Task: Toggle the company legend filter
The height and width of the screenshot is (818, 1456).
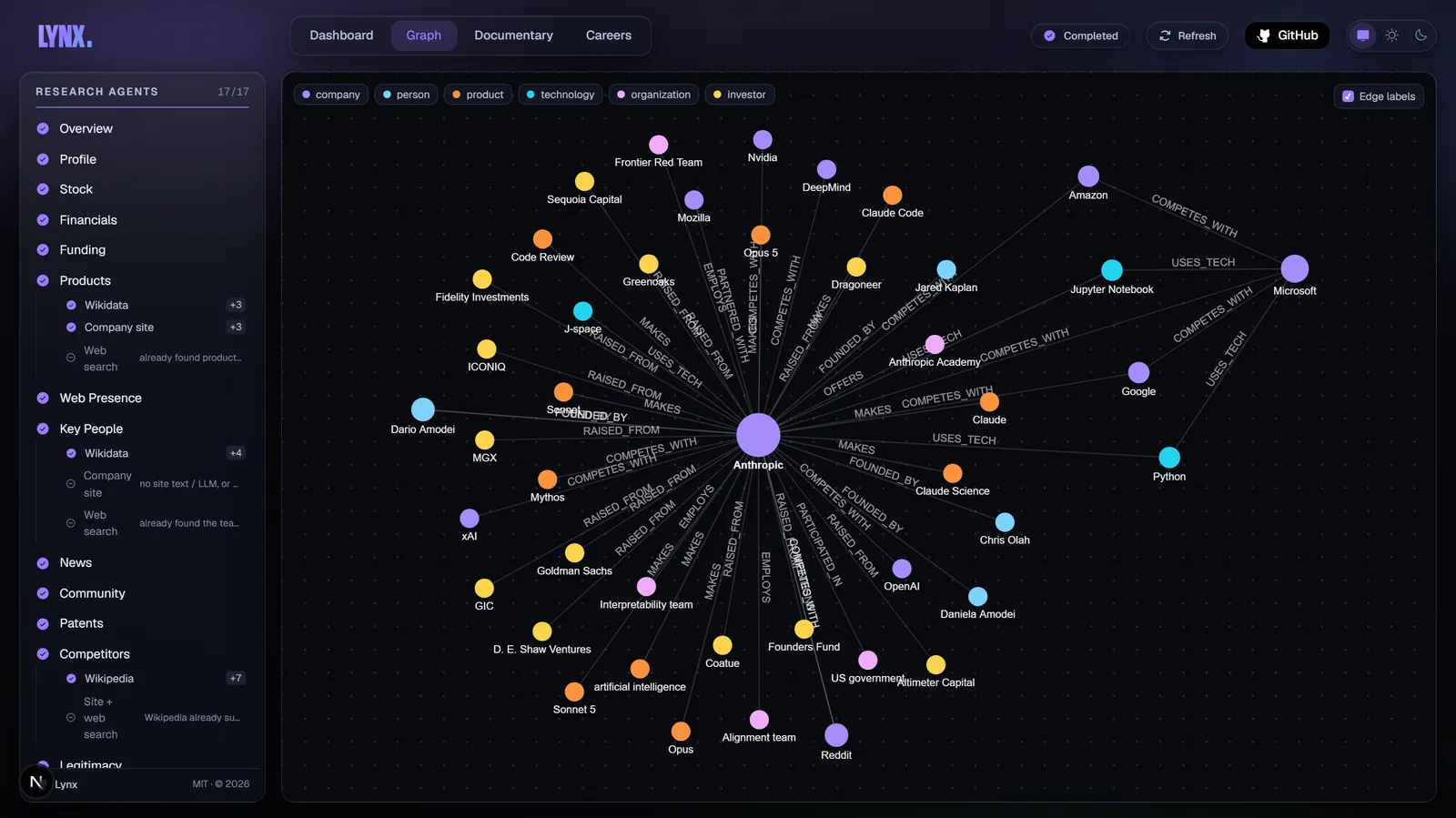Action: coord(331,95)
